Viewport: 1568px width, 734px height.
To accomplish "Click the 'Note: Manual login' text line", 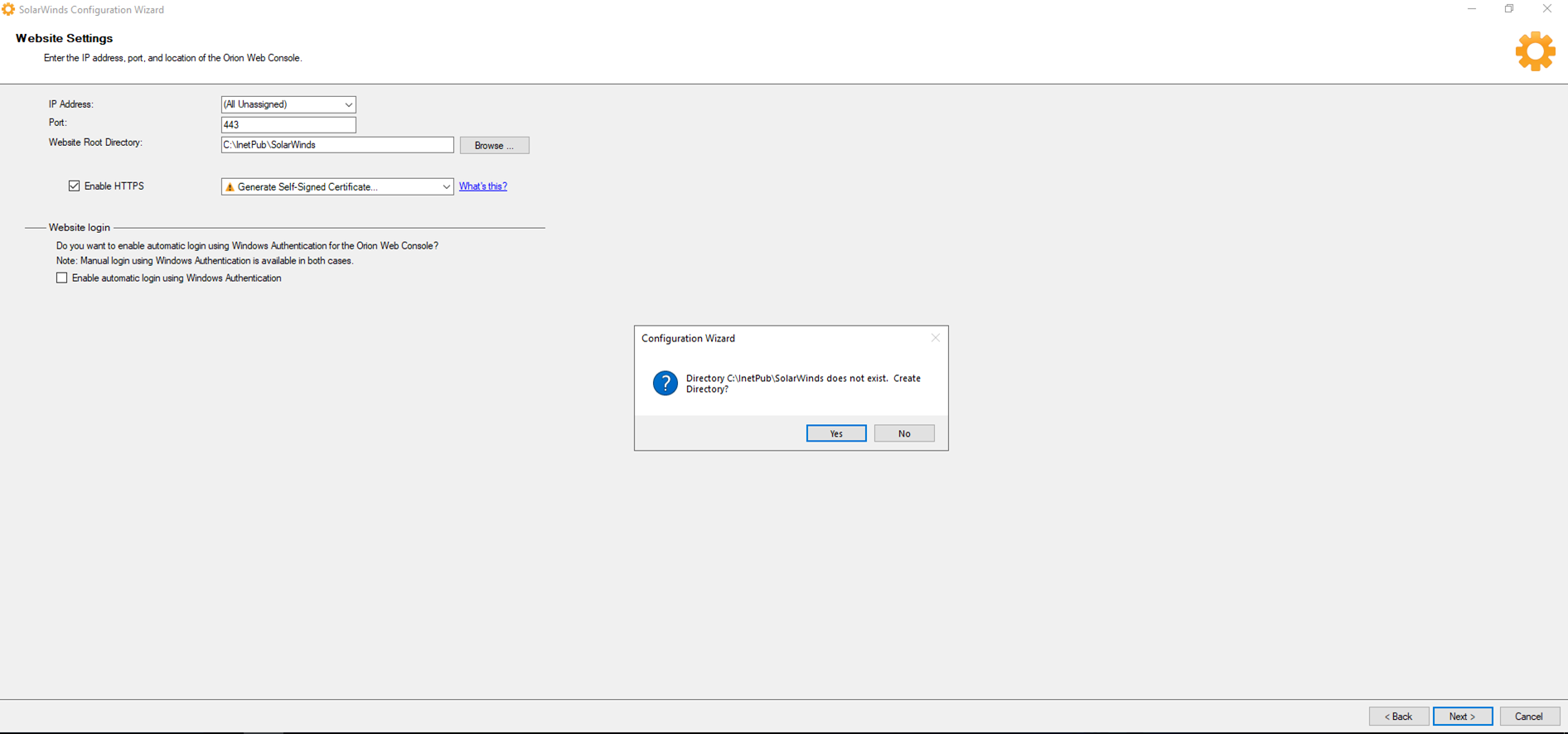I will click(205, 261).
